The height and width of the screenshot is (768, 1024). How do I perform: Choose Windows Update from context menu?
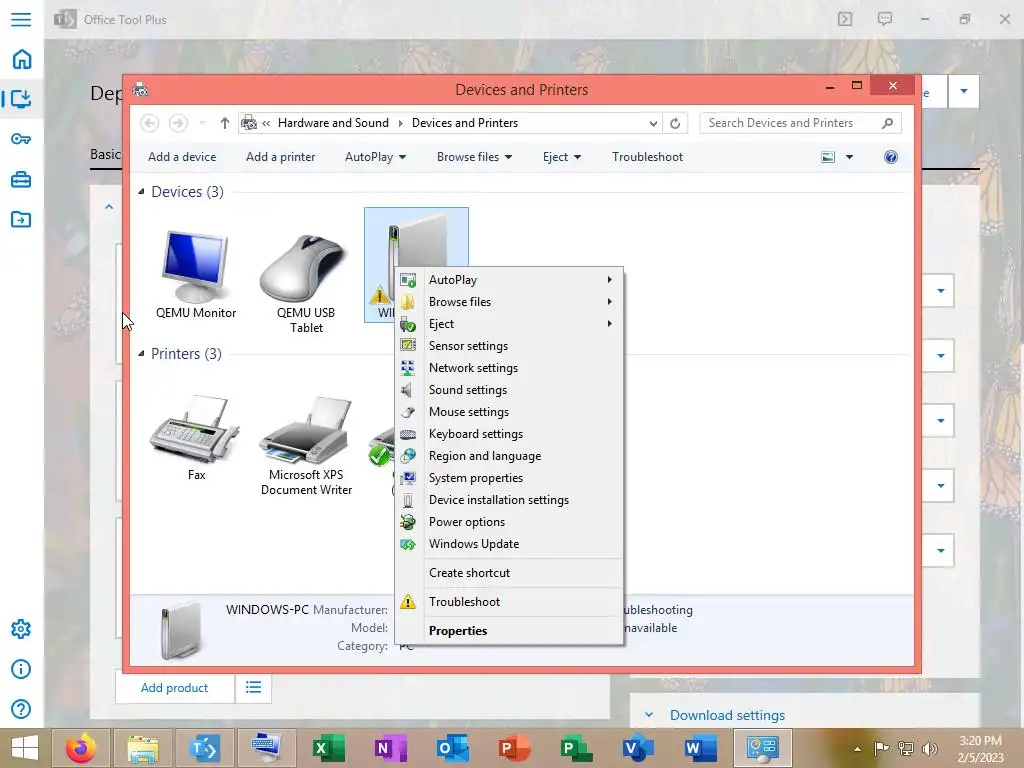tap(509, 544)
